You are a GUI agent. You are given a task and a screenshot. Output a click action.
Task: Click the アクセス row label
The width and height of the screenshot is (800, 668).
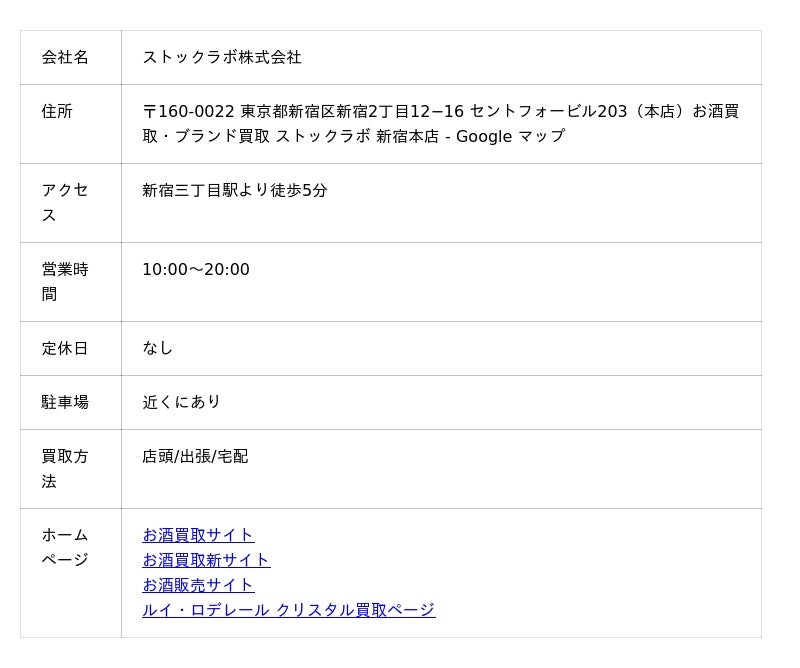click(65, 202)
